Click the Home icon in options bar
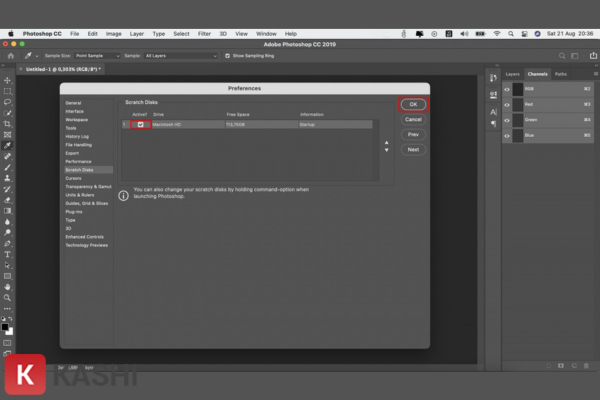This screenshot has width=600, height=400. coord(9,55)
